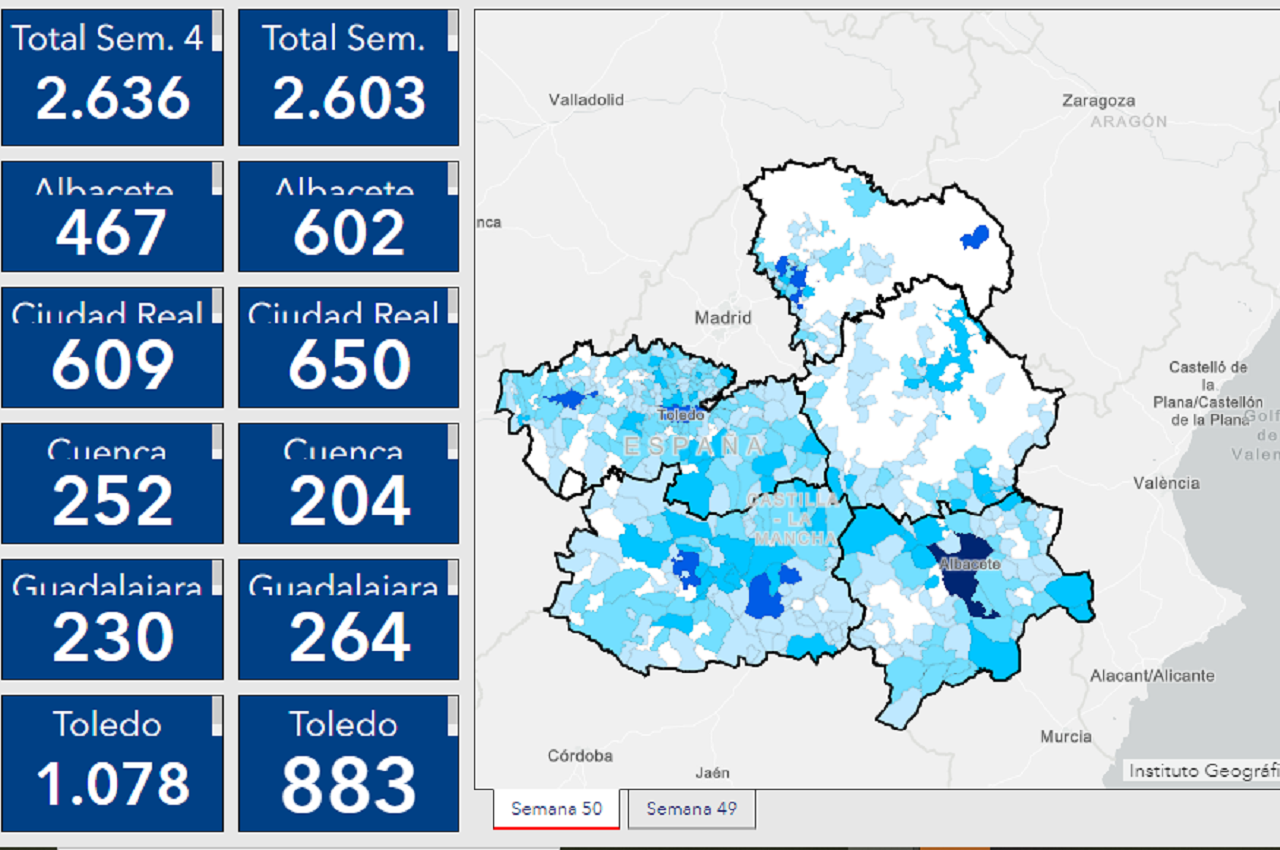Viewport: 1280px width, 850px height.
Task: Click the Guadalajara card showing 230
Action: click(112, 620)
